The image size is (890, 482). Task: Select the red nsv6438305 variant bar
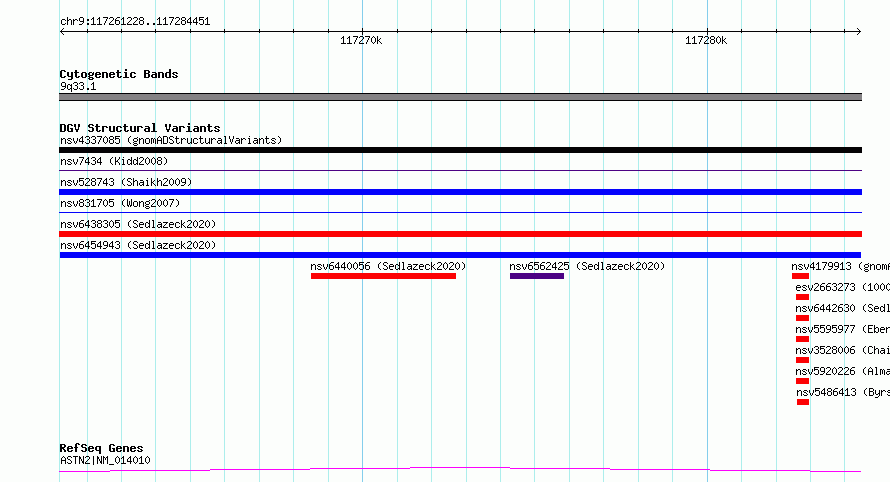(x=460, y=234)
